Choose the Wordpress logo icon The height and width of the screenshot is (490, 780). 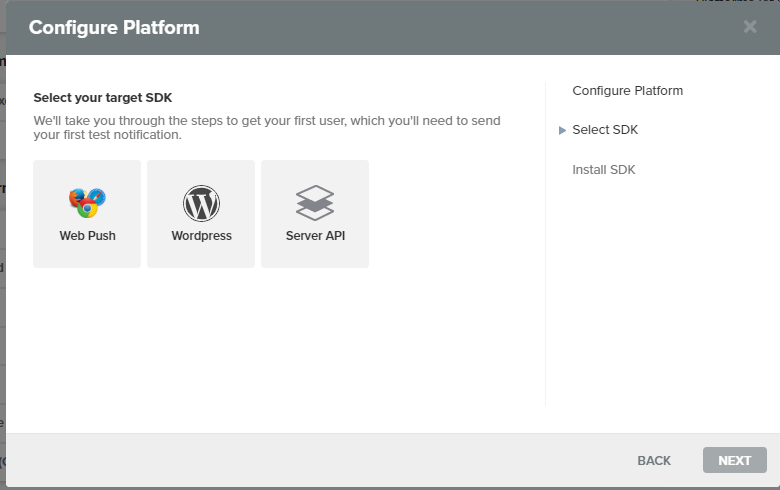click(x=201, y=203)
